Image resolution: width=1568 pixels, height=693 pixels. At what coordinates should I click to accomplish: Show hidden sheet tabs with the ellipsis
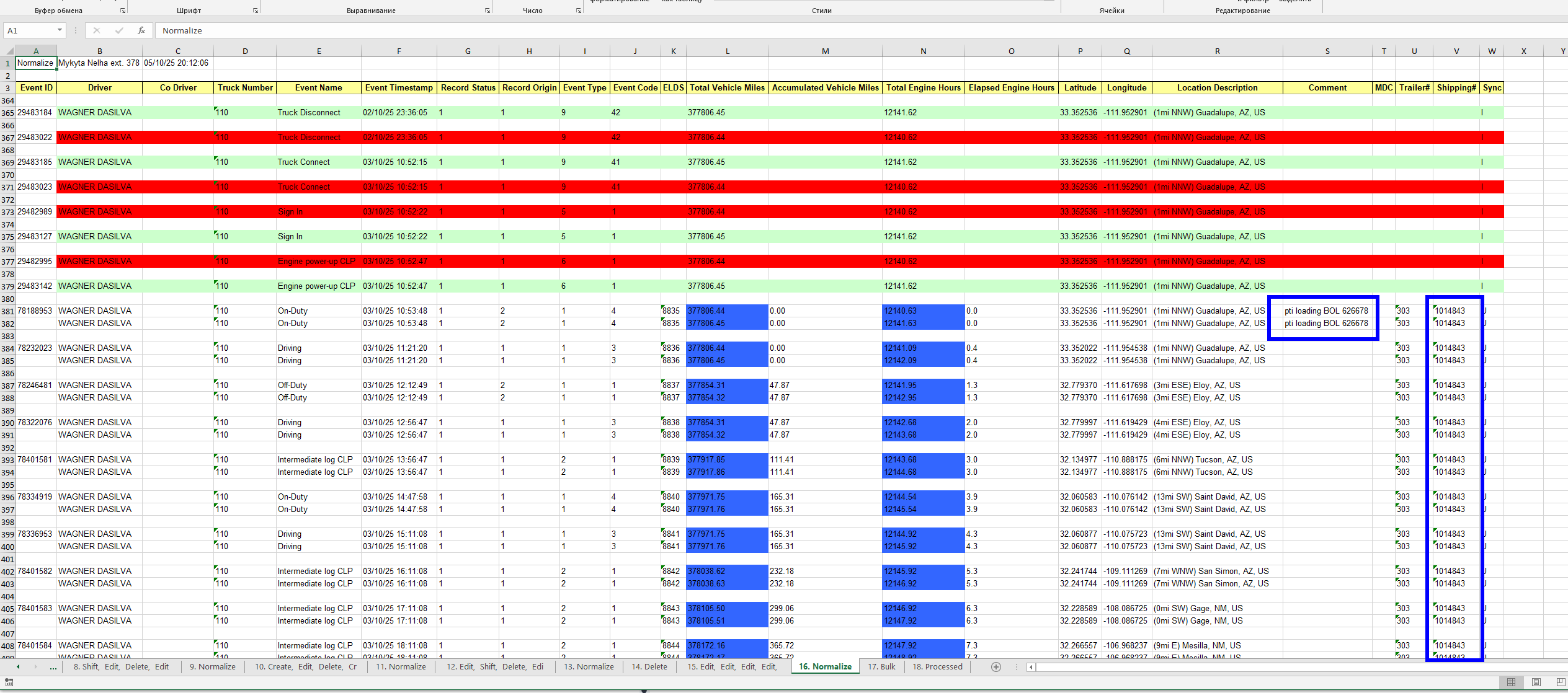click(53, 667)
